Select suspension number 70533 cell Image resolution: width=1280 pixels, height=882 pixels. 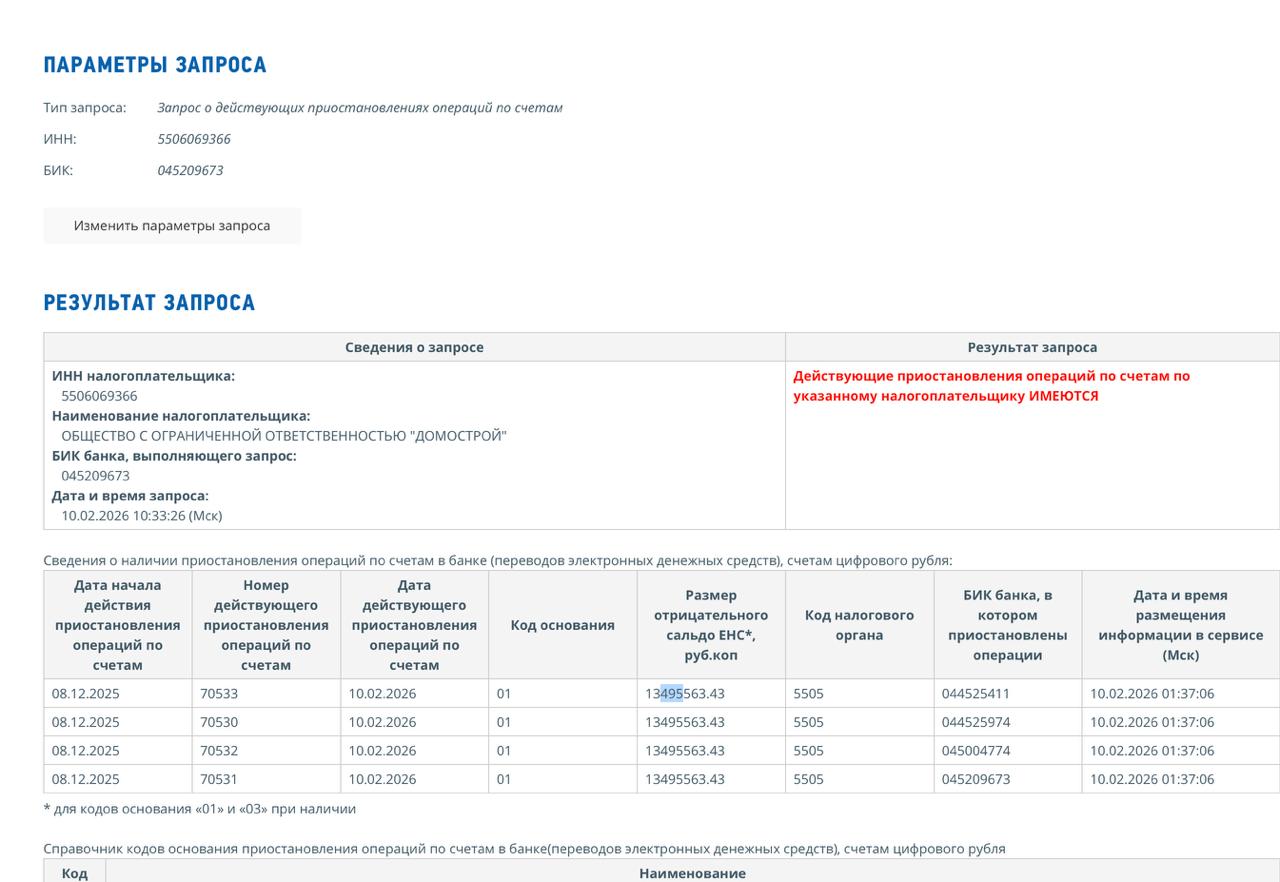[x=219, y=694]
